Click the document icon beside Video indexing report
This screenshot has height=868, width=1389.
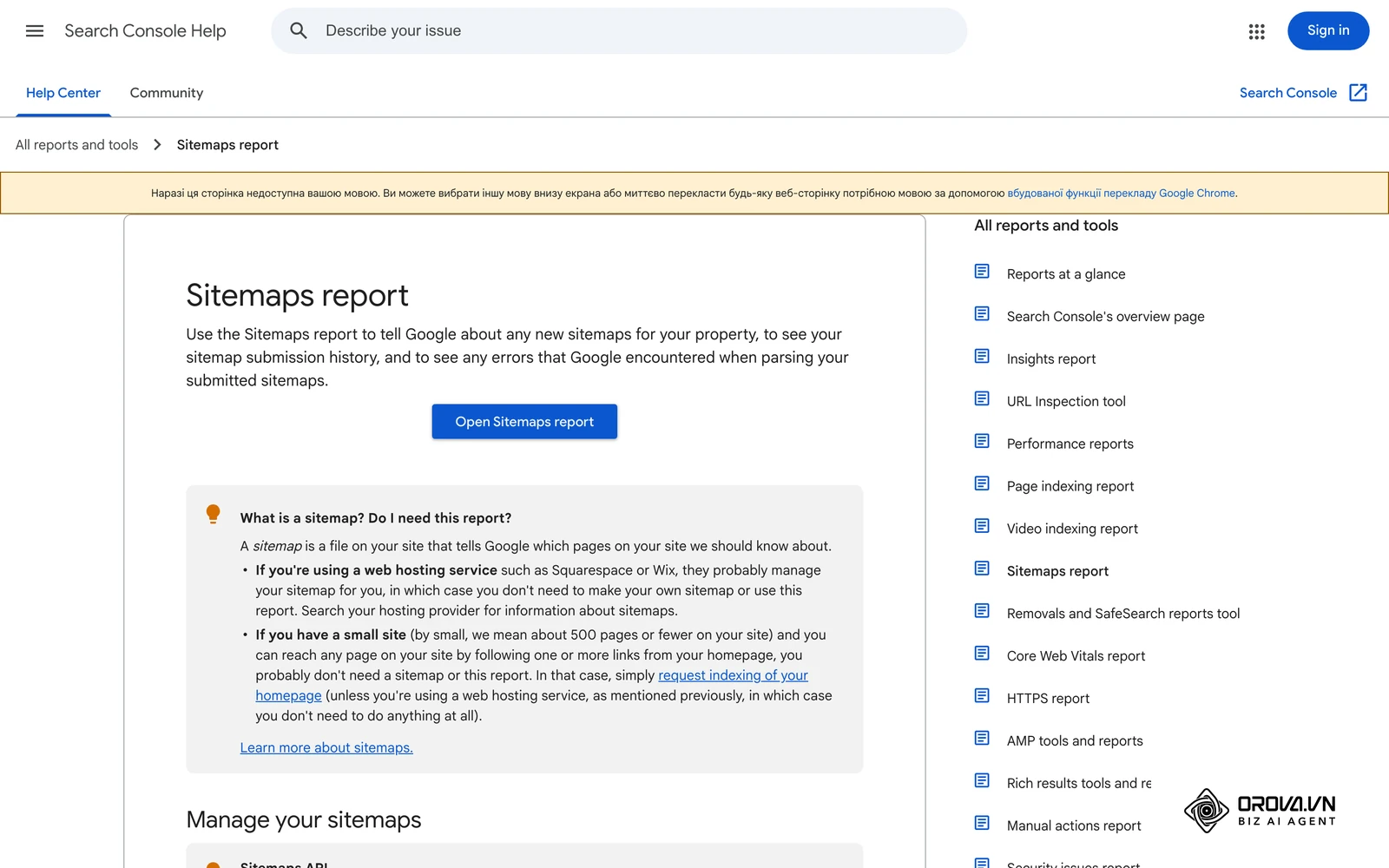[x=982, y=527]
